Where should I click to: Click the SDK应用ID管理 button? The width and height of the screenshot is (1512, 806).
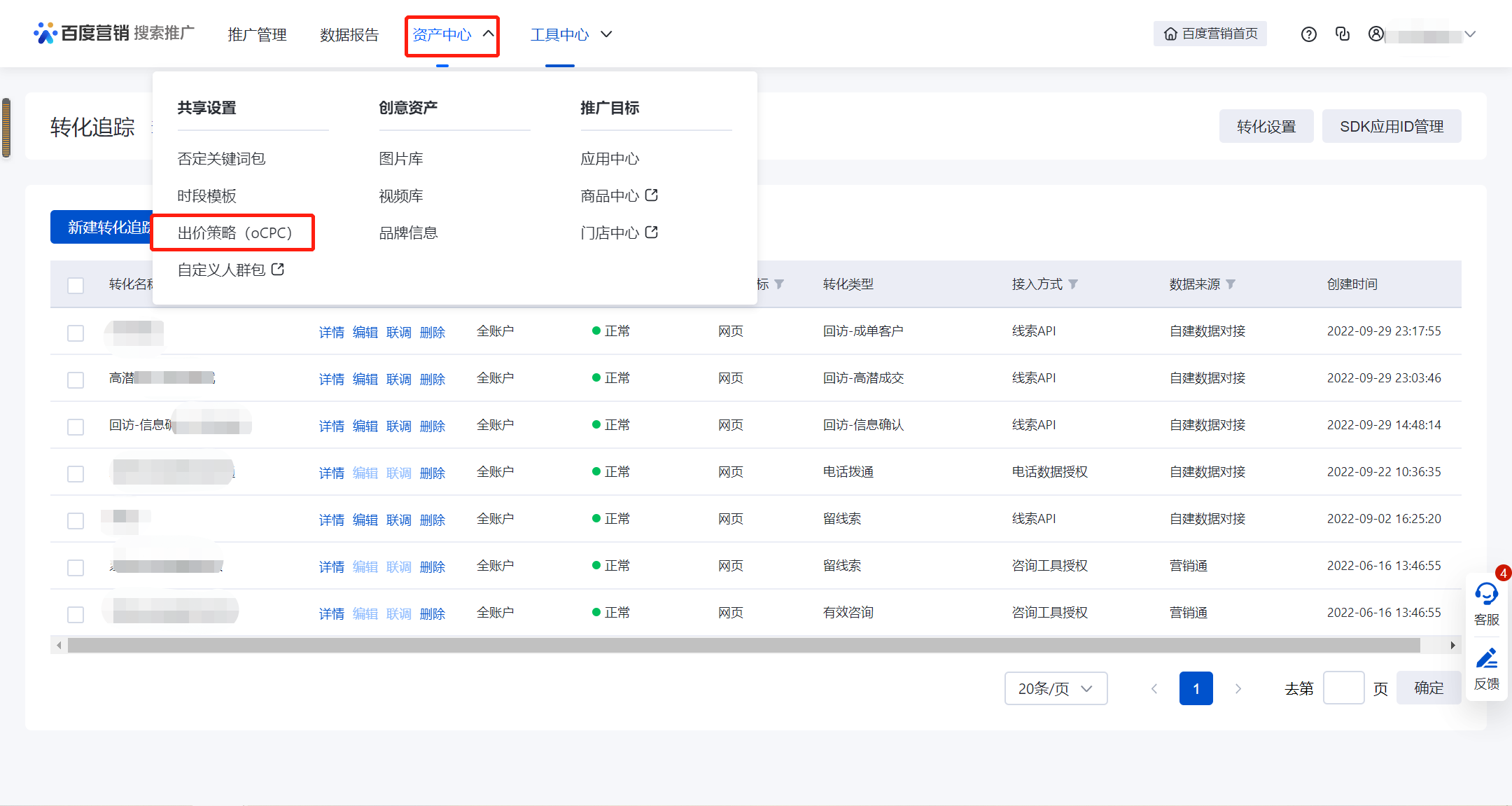coord(1391,127)
